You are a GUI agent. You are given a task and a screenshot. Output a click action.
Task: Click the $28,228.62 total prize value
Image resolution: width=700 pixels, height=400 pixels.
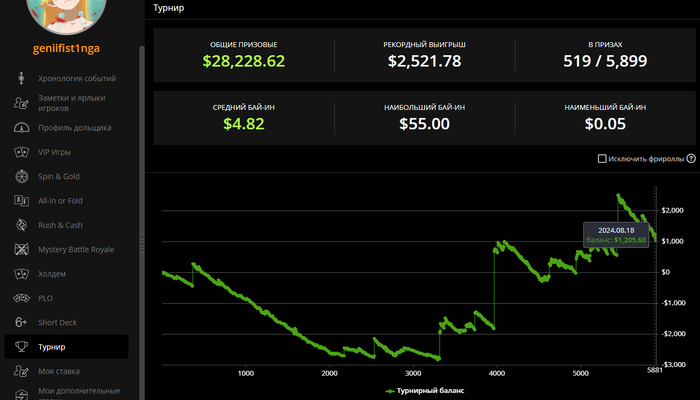tap(244, 61)
